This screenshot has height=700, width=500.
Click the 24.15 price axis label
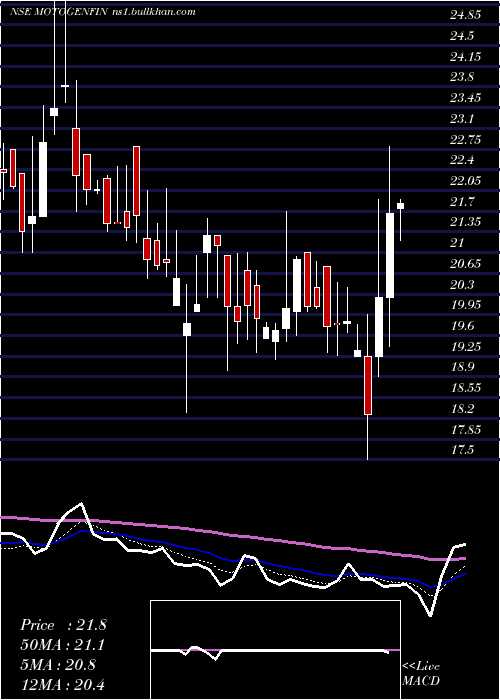465,57
